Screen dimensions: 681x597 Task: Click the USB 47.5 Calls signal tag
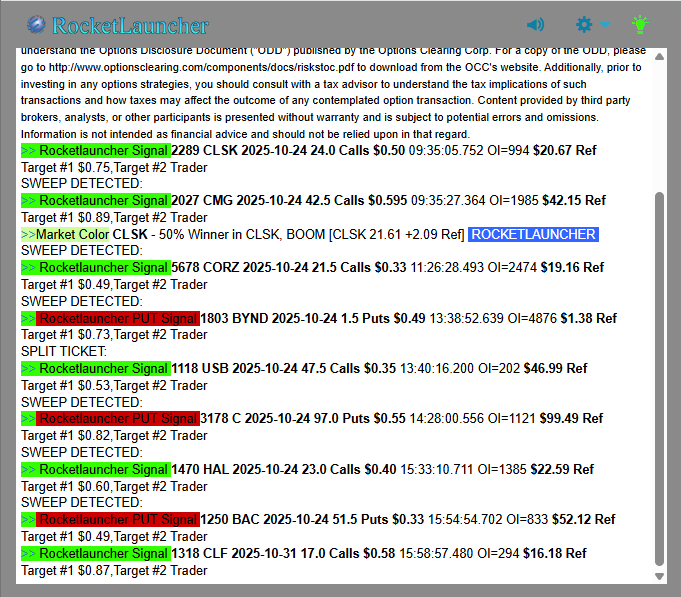[x=96, y=368]
